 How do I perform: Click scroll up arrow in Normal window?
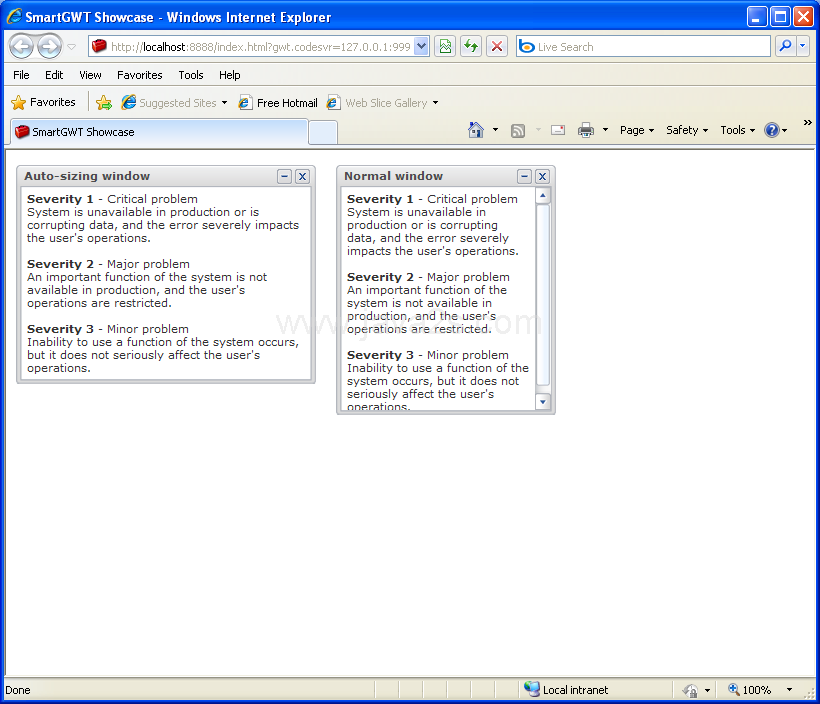point(543,196)
